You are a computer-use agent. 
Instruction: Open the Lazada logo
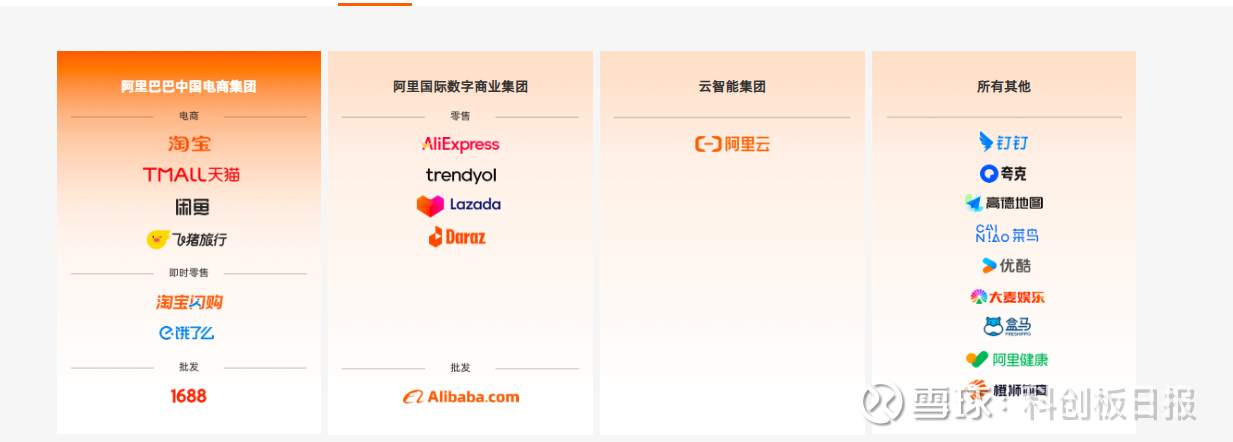(459, 205)
